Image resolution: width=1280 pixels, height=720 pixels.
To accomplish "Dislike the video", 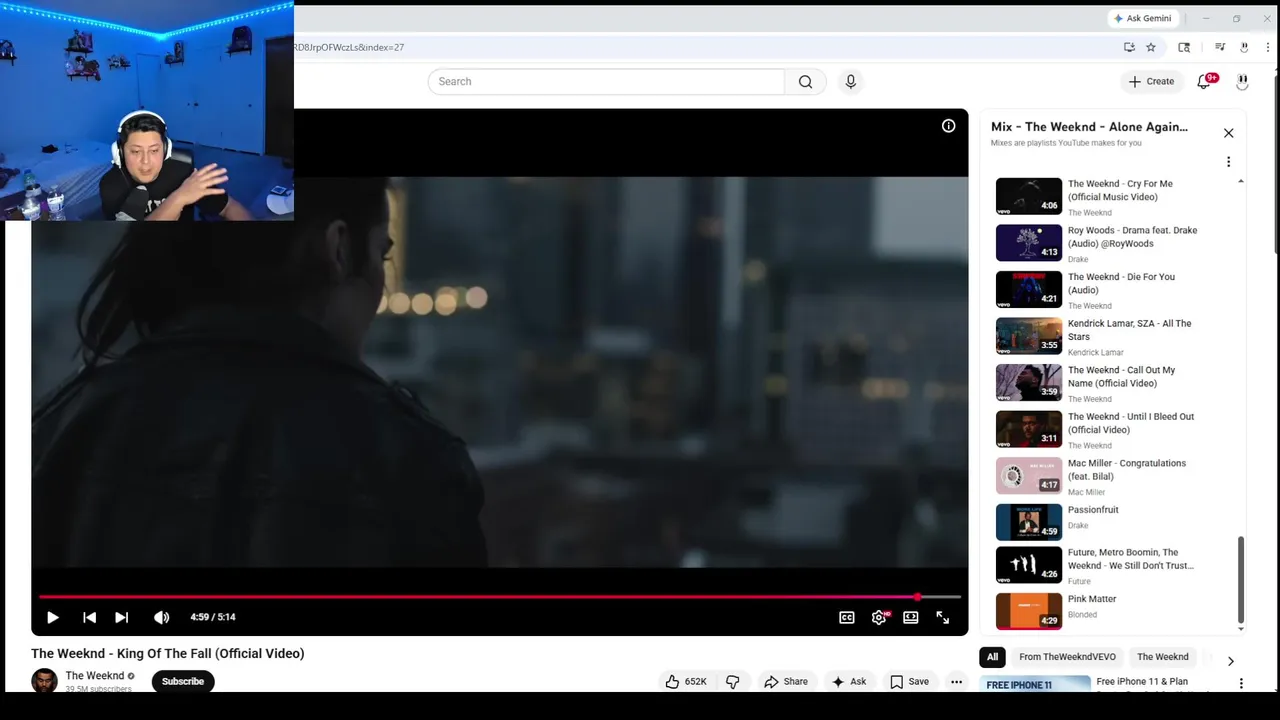I will coord(733,681).
